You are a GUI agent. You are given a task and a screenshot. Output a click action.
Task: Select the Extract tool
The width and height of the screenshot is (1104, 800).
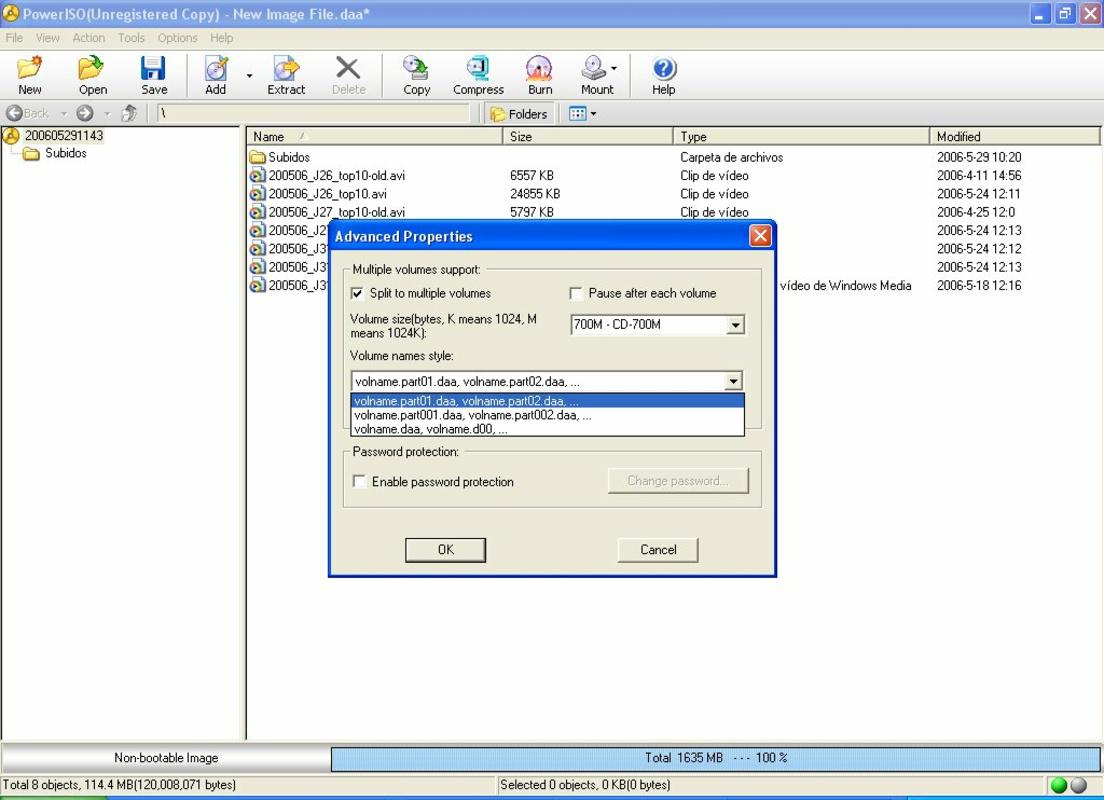pyautogui.click(x=286, y=70)
